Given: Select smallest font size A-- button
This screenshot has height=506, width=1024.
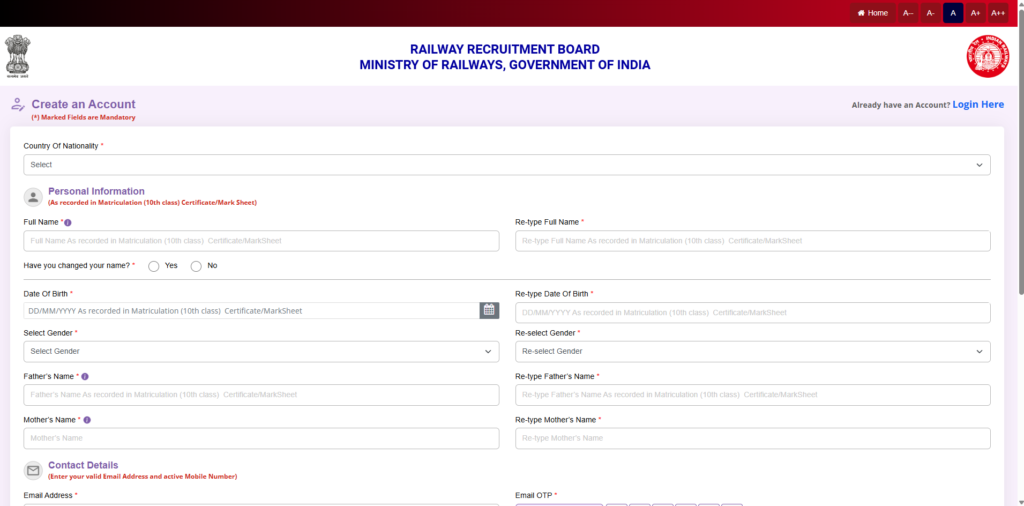Looking at the screenshot, I should pos(908,13).
